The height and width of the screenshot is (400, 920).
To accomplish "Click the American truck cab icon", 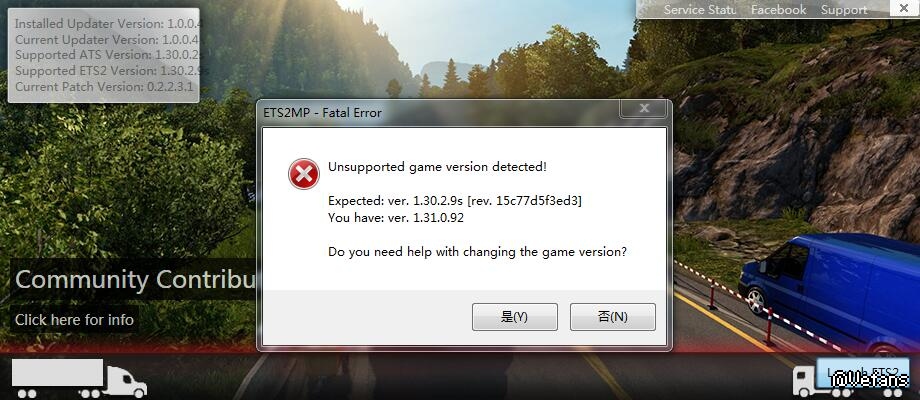I will (x=126, y=381).
